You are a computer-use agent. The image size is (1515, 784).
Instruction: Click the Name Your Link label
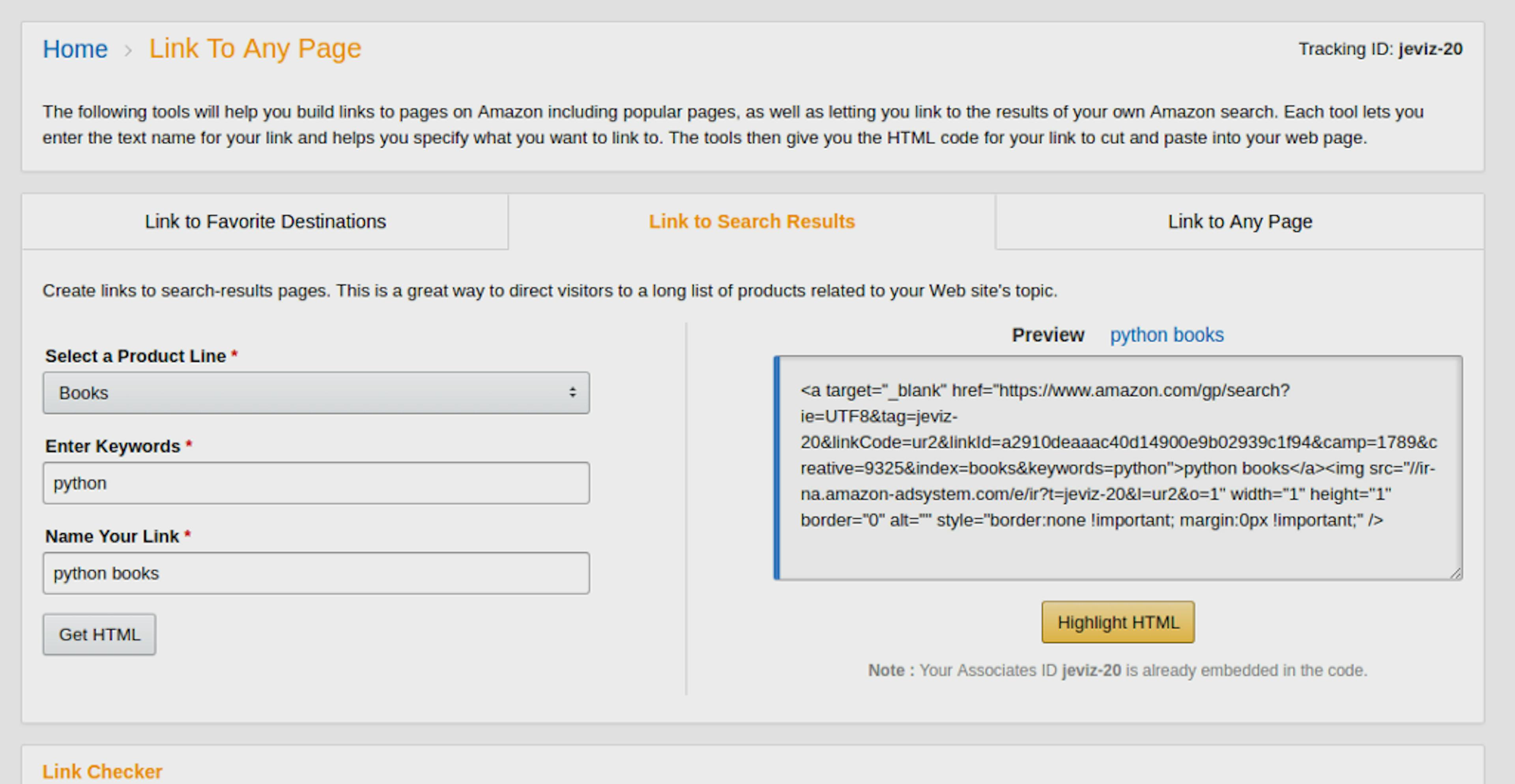[118, 536]
